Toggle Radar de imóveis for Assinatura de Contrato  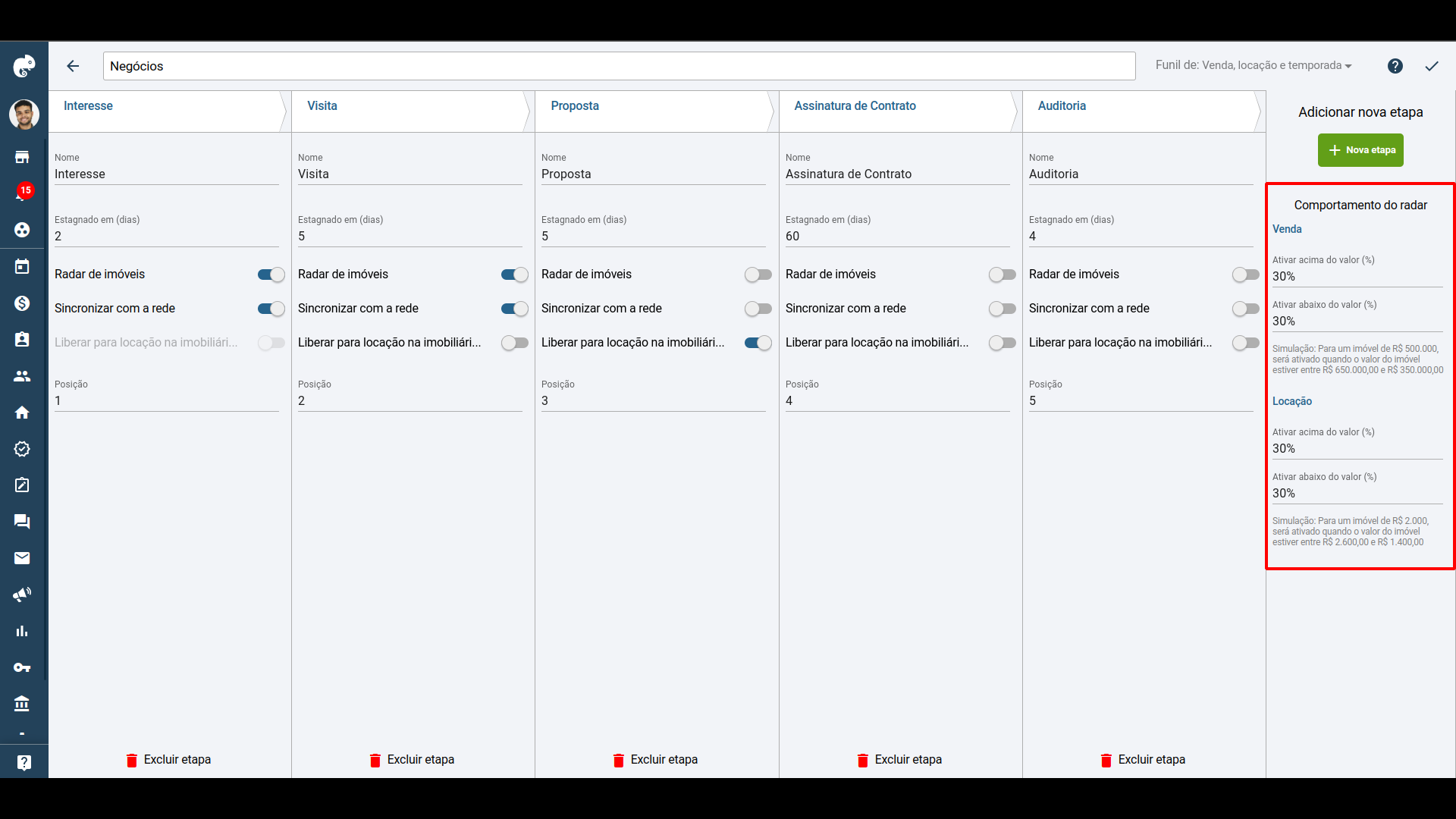1002,275
